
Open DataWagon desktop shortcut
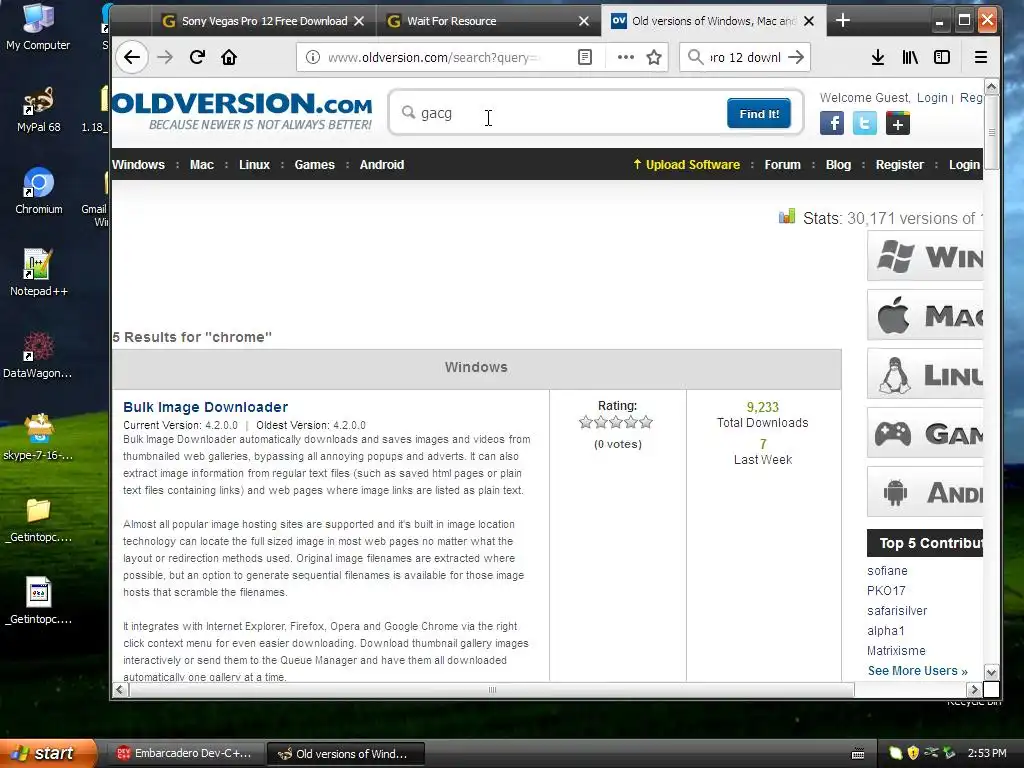[37, 355]
